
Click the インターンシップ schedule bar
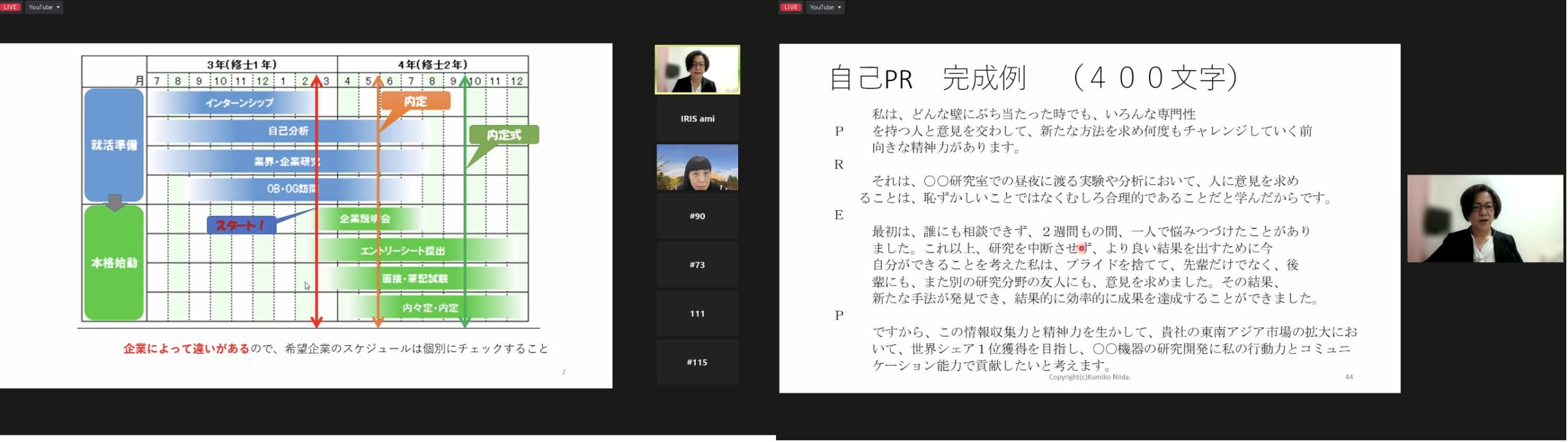click(239, 103)
